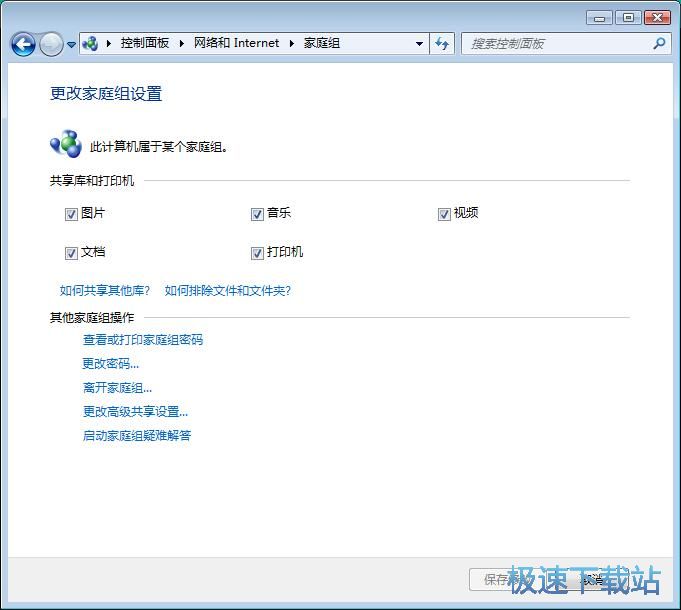Open the address bar previous locations dropdown
This screenshot has width=681, height=610.
coord(419,43)
